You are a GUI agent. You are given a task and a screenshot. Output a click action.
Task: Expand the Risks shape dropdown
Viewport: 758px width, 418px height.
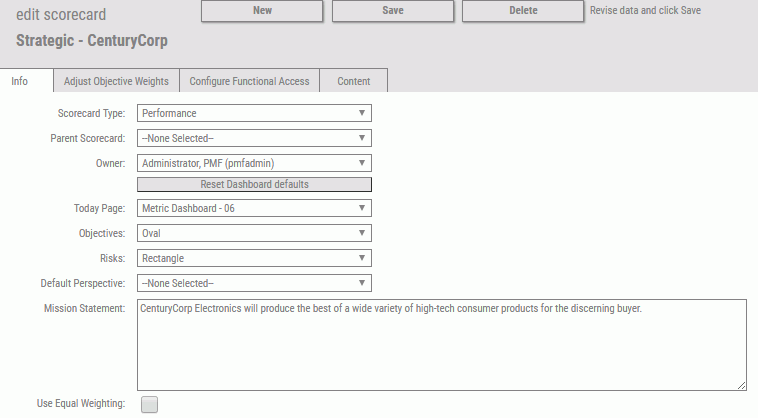coord(254,259)
